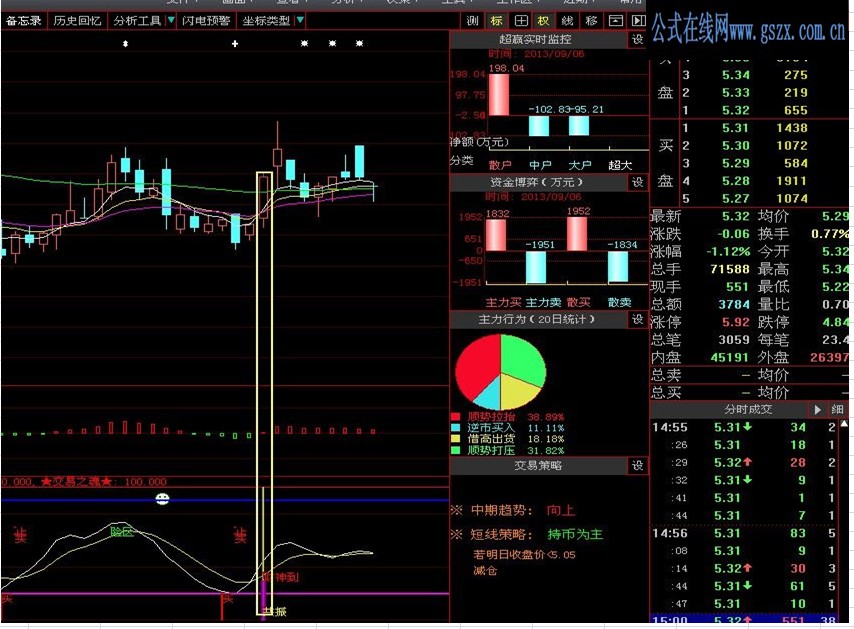Click the 超大 category label
This screenshot has width=854, height=629.
pos(620,164)
